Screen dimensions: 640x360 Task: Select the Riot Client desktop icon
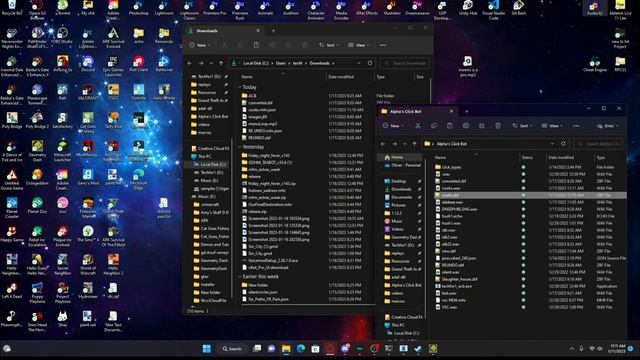(138, 64)
